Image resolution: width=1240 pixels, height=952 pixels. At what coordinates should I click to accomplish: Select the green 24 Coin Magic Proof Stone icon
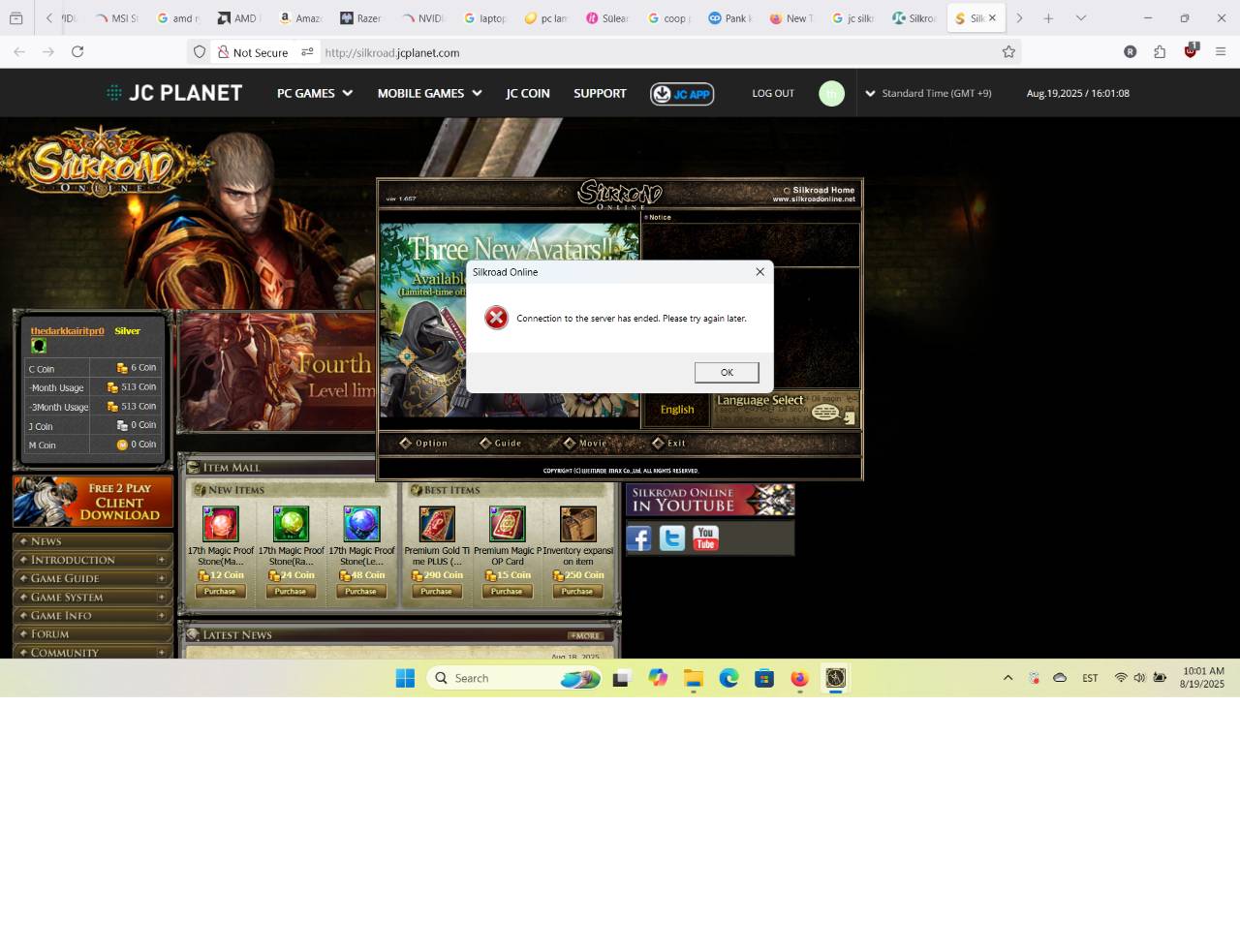pos(291,524)
